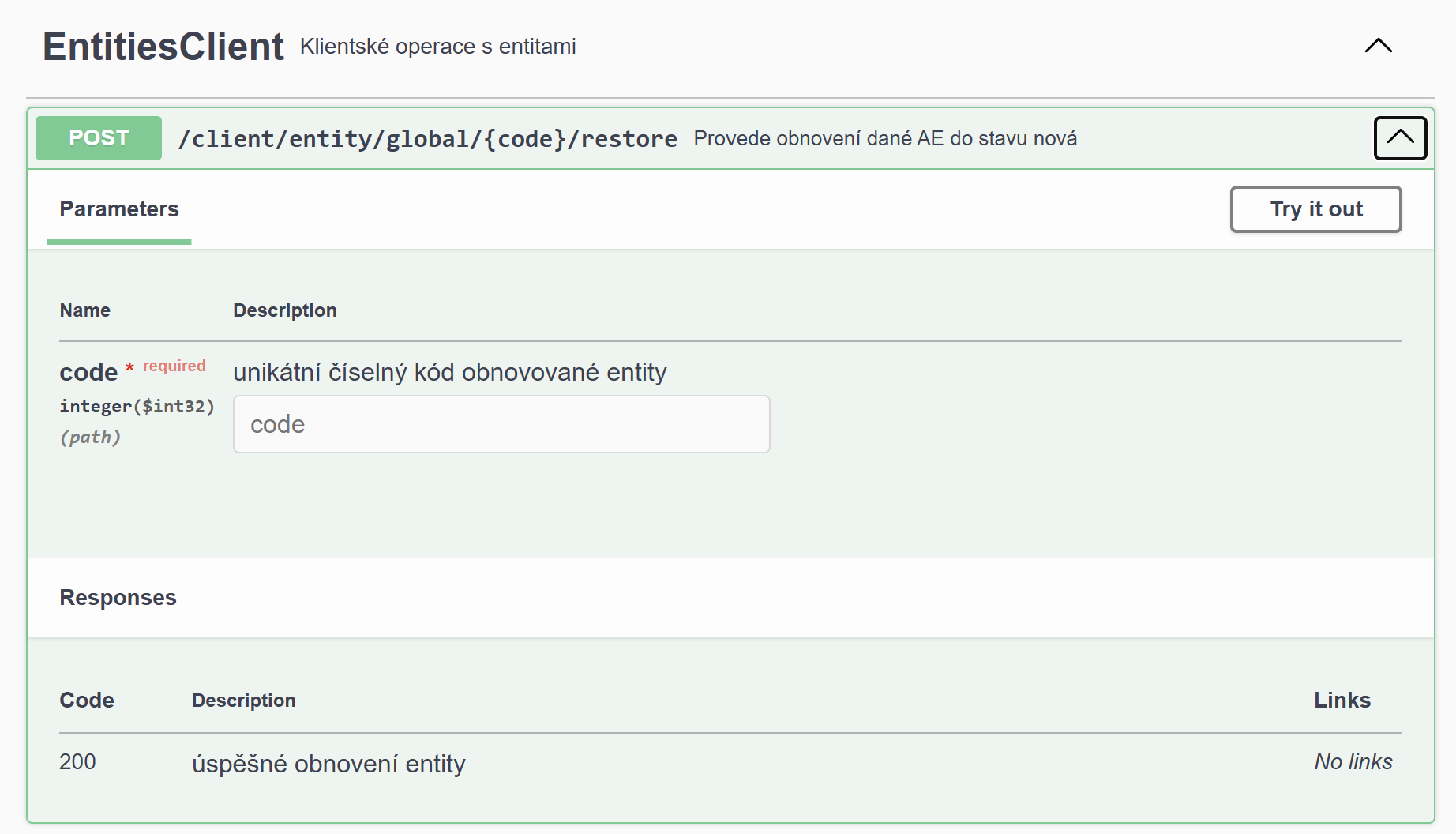Screen dimensions: 1456x834
Task: Click the 'úspěšné obnovení entity' response description
Action: click(x=328, y=764)
